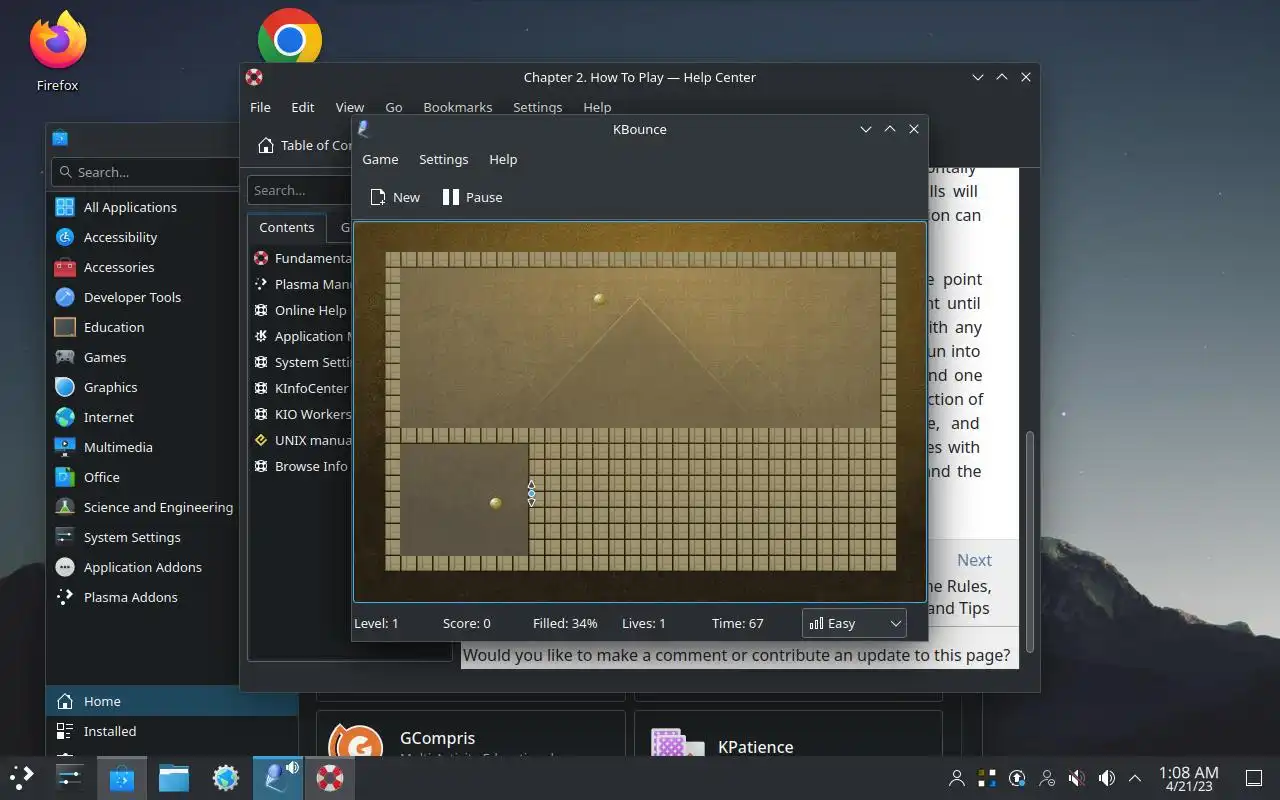Screen dimensions: 1280x800
Task: Click the KBounce title bar app icon
Action: pyautogui.click(x=364, y=129)
